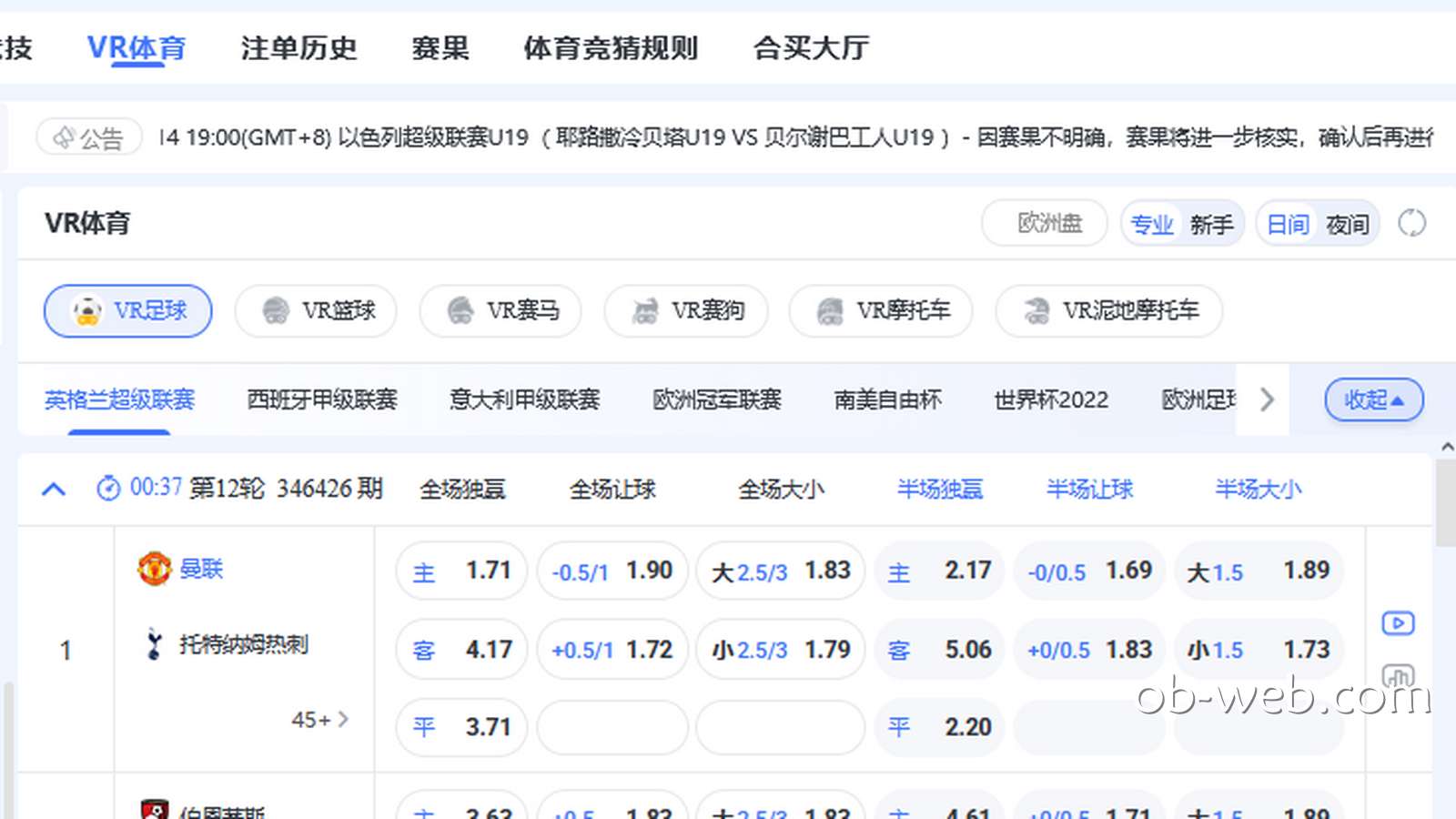The height and width of the screenshot is (819, 1456).
Task: Open the video play icon for match 1
Action: click(x=1398, y=623)
